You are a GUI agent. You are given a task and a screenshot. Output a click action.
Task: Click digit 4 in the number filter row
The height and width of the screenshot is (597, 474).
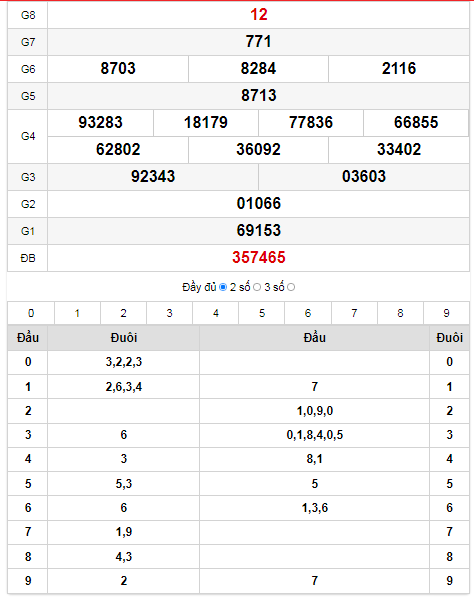215,313
